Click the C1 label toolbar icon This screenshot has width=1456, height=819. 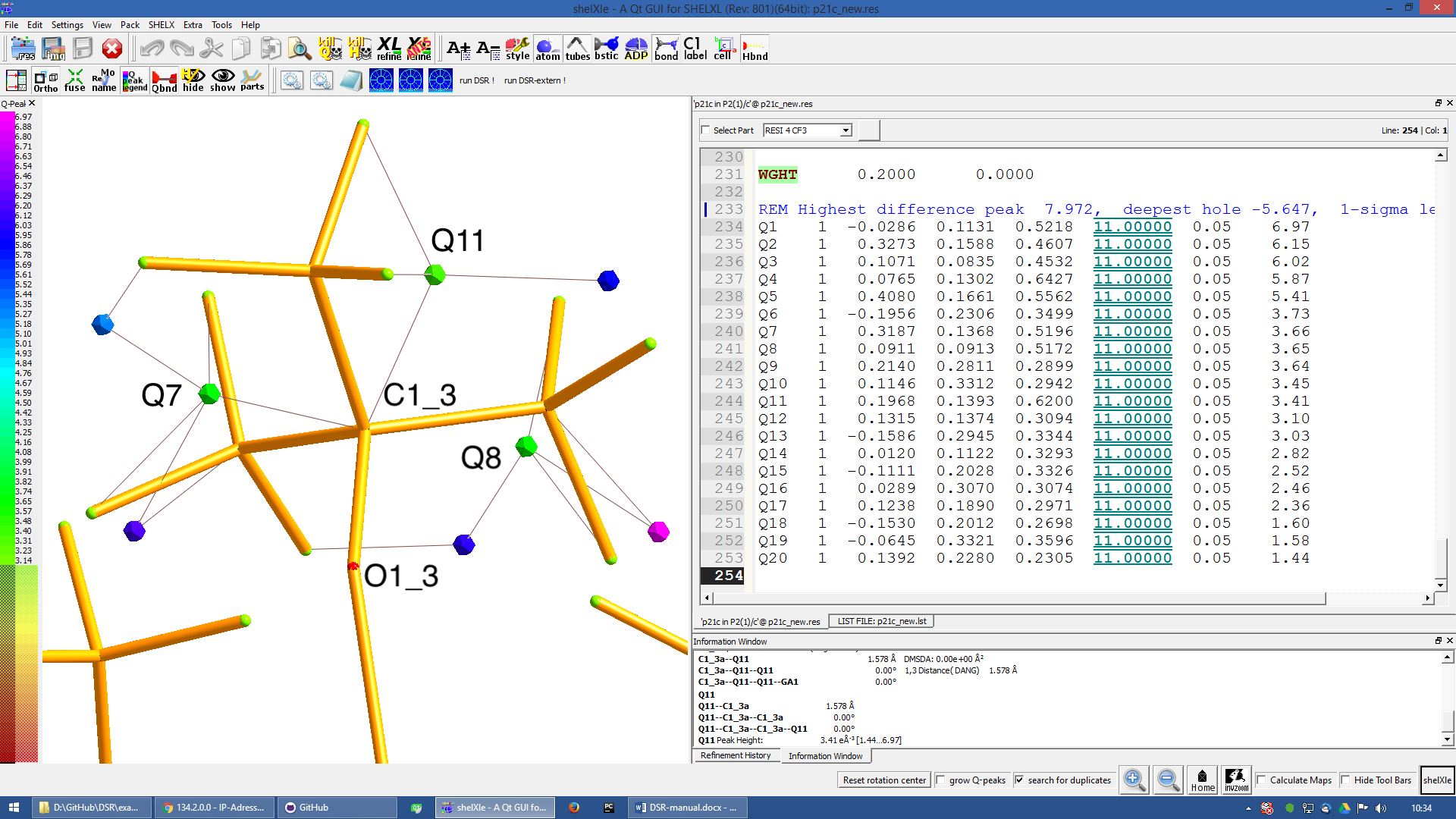point(695,49)
